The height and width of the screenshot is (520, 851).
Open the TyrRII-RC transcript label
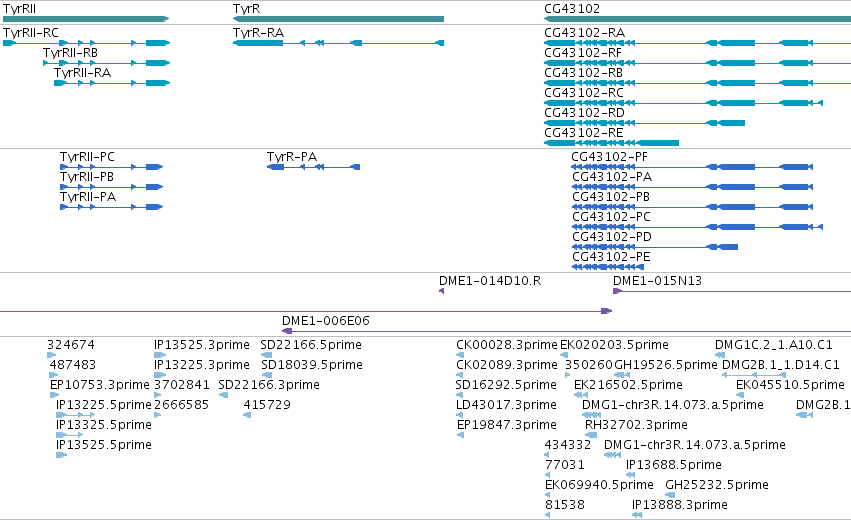pyautogui.click(x=31, y=33)
